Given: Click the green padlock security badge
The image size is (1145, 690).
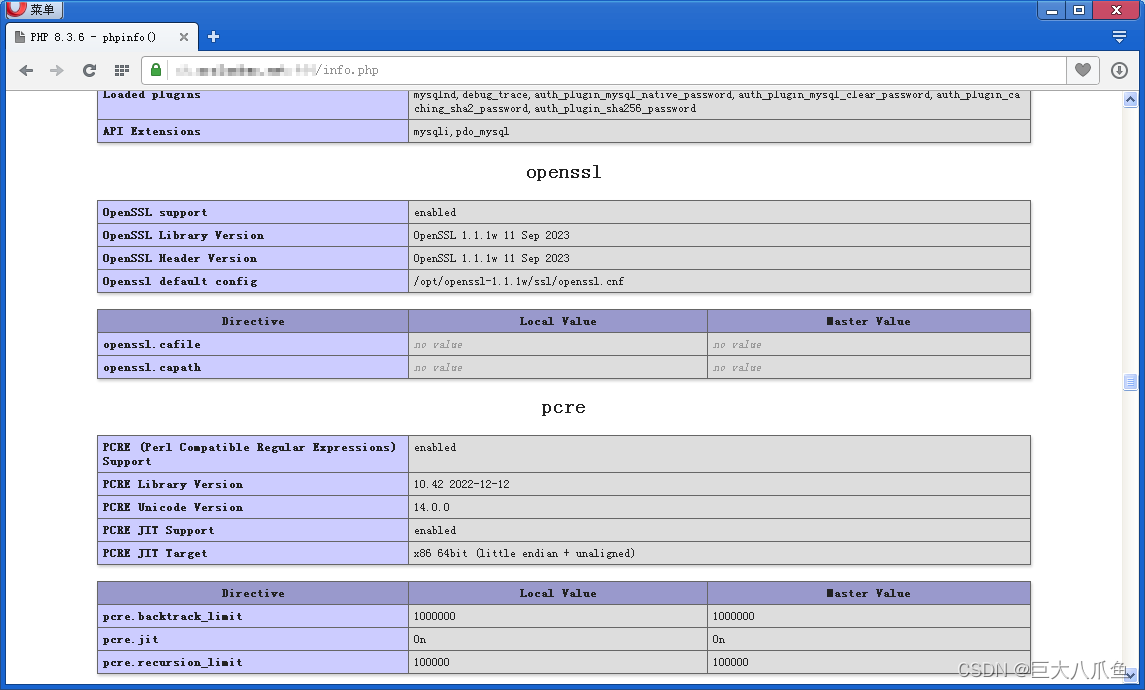Looking at the screenshot, I should click(155, 70).
